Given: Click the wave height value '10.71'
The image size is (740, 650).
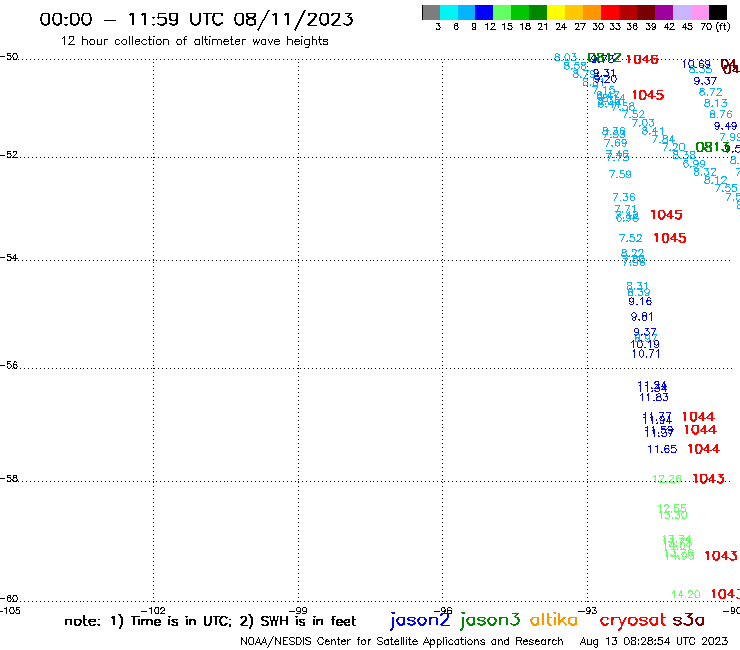Looking at the screenshot, I should click(646, 354).
